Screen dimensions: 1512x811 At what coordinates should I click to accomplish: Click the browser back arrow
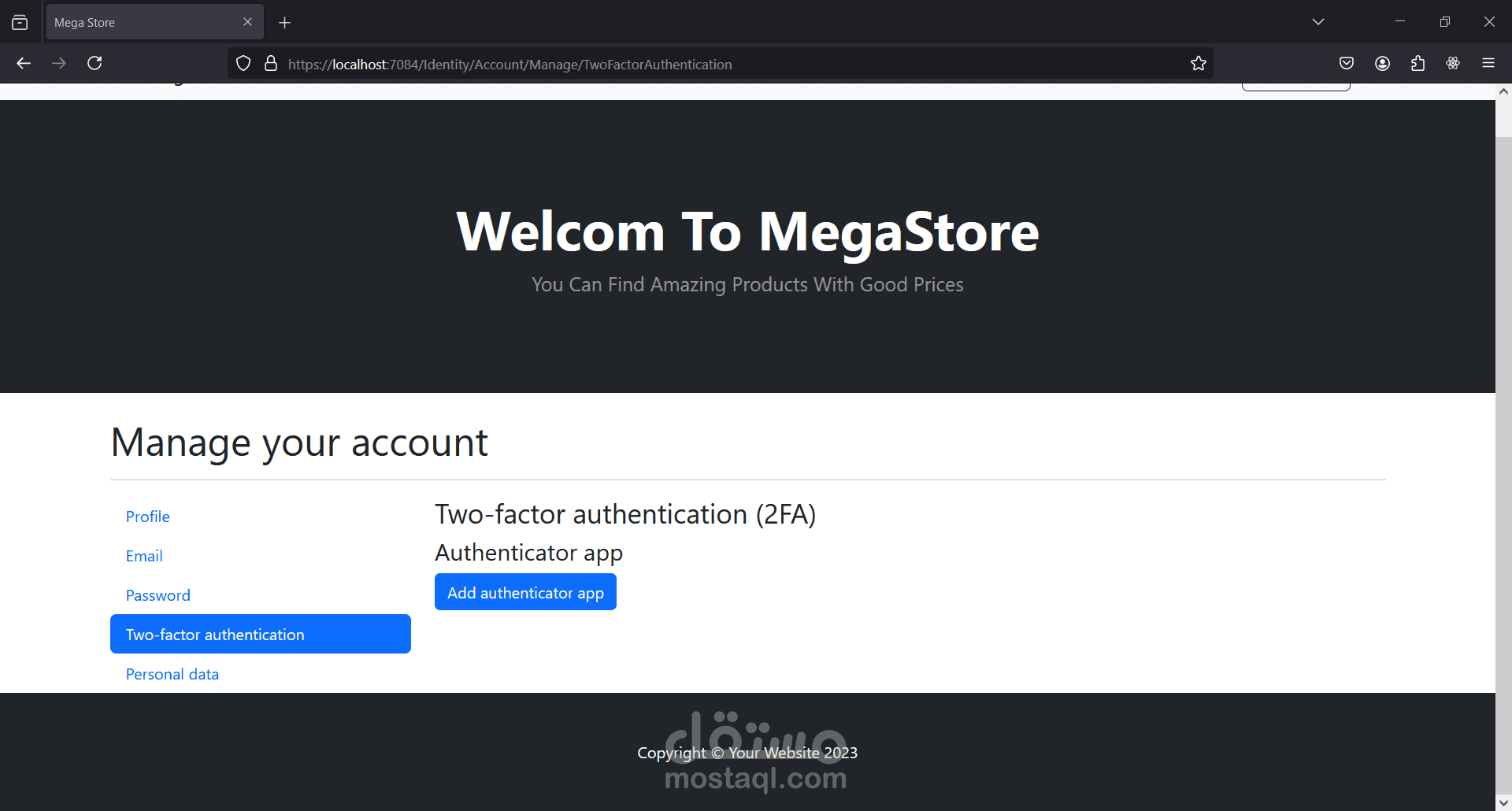point(24,63)
